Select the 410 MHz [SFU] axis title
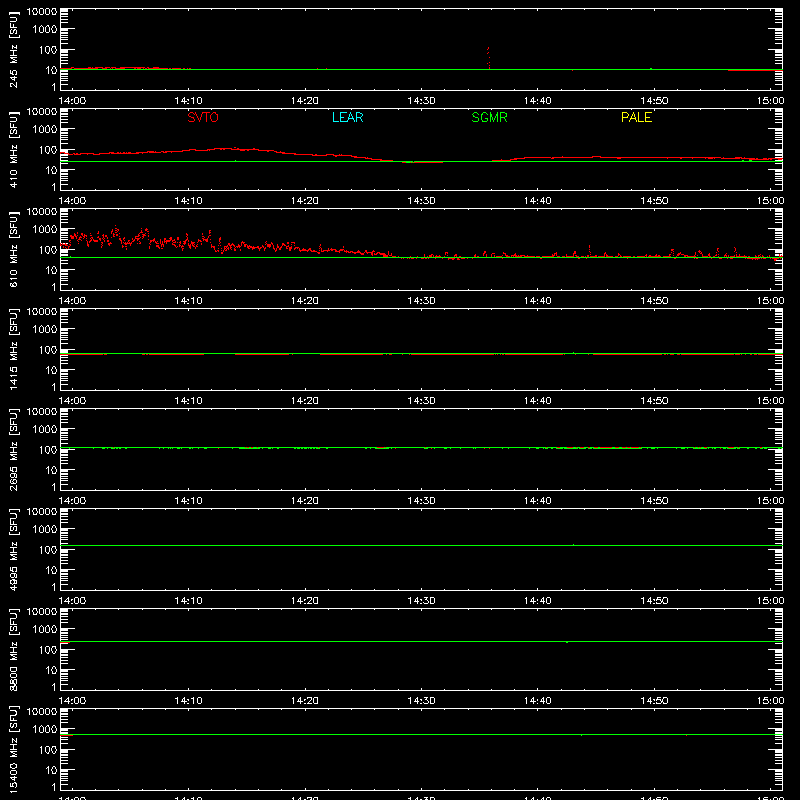This screenshot has width=800, height=800. [x=14, y=150]
